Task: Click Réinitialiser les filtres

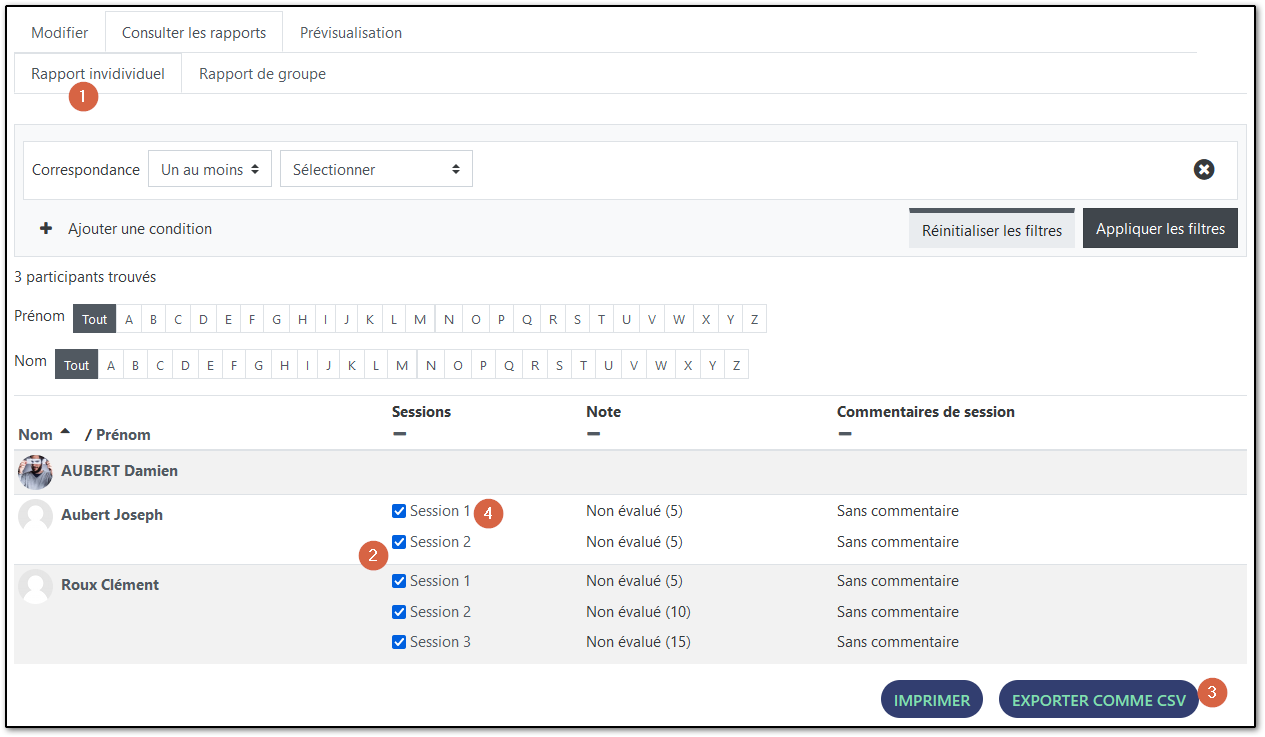Action: click(991, 229)
